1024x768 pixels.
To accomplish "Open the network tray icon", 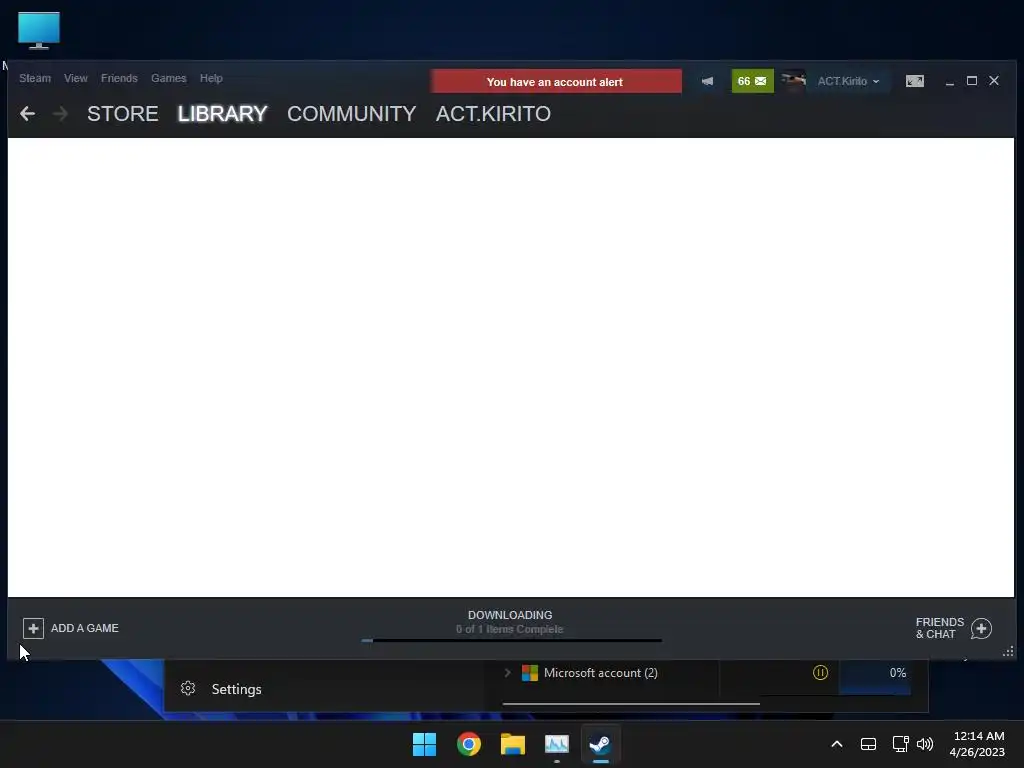I will [901, 744].
